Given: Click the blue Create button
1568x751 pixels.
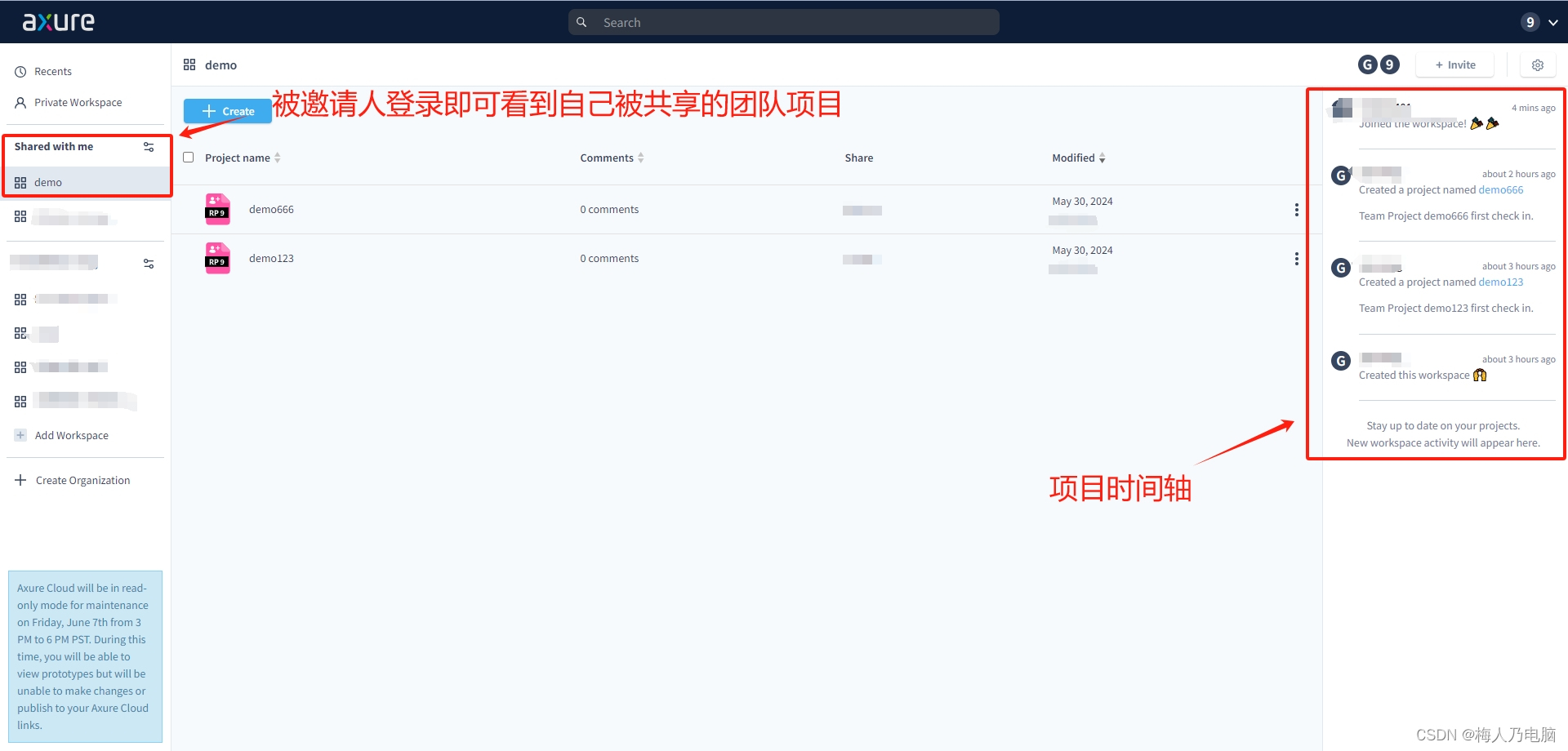Looking at the screenshot, I should [x=227, y=111].
